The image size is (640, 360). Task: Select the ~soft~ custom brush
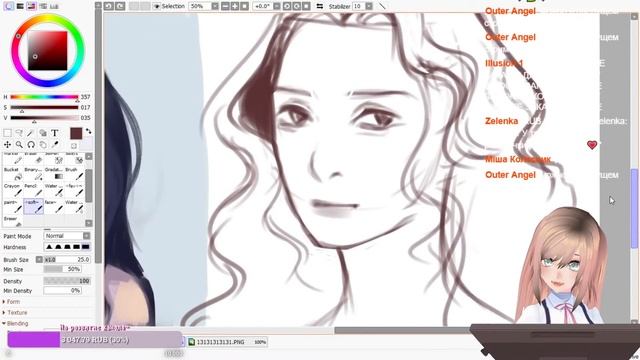[33, 207]
